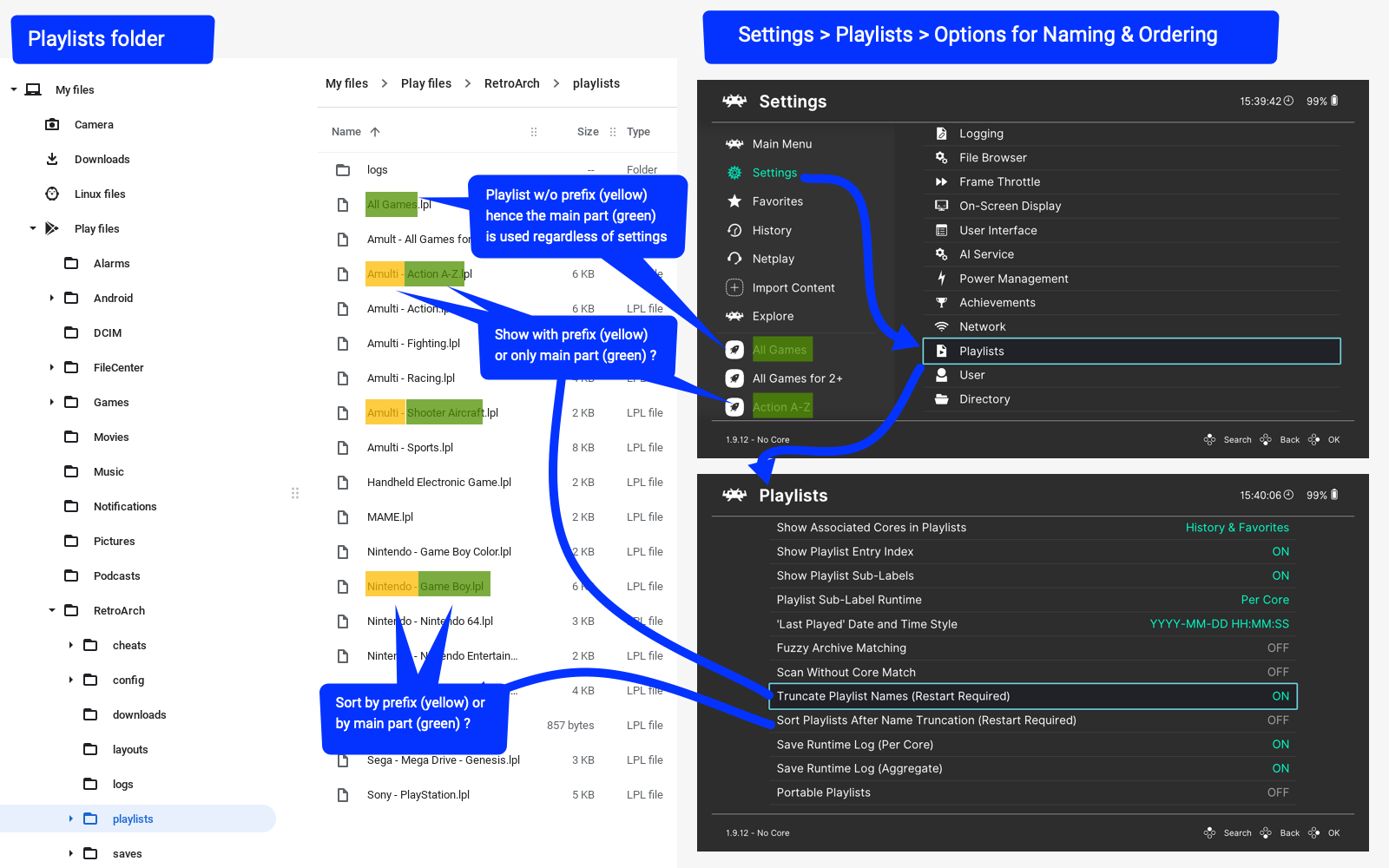Toggle Truncate Playlist Names setting
This screenshot has width=1389, height=868.
[x=1033, y=696]
